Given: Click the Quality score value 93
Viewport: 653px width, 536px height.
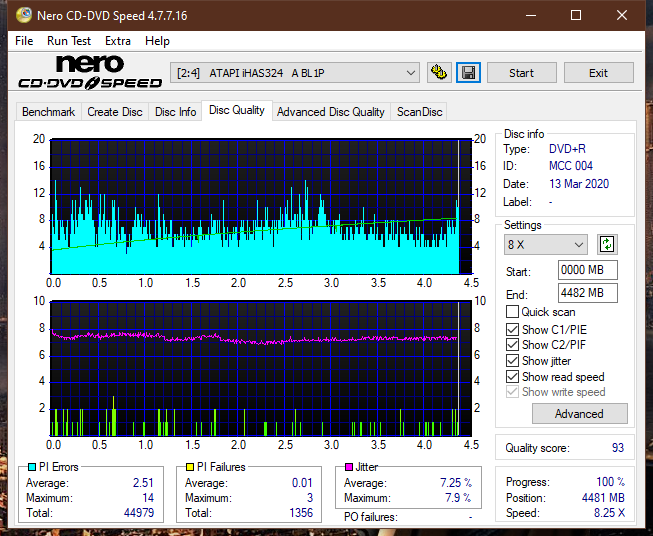Looking at the screenshot, I should 618,448.
